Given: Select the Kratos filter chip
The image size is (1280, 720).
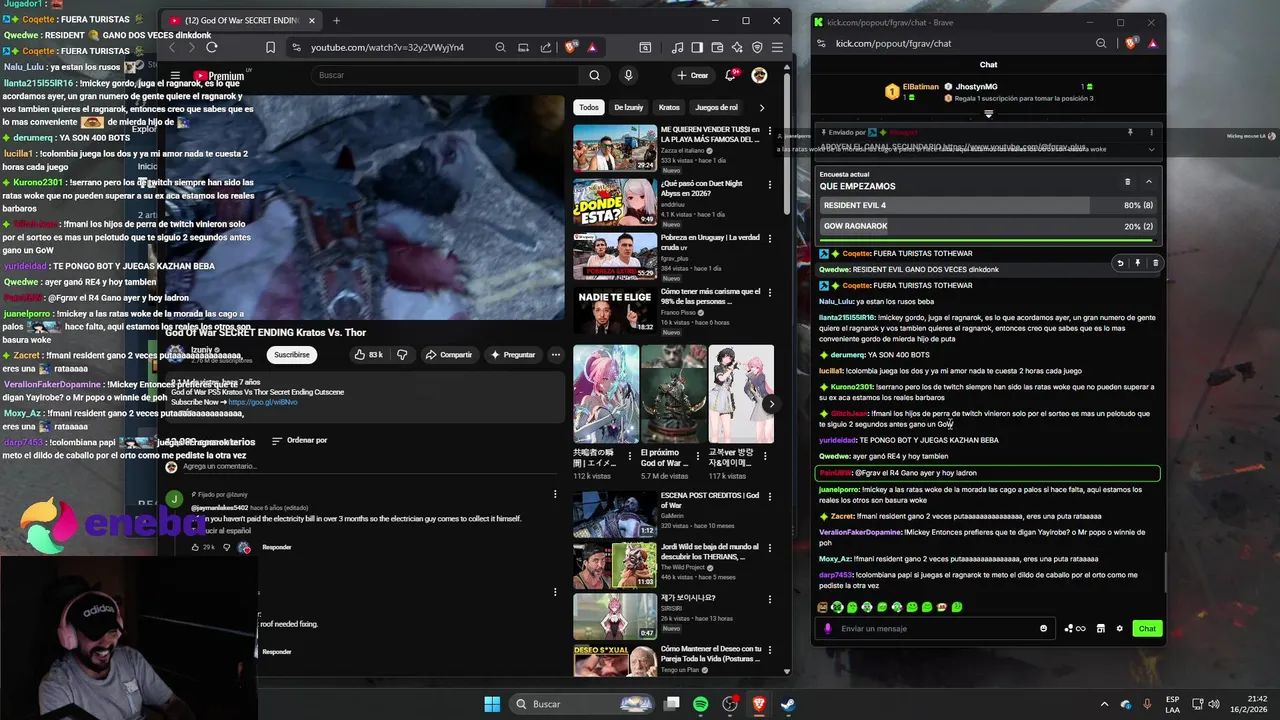Looking at the screenshot, I should (x=669, y=107).
